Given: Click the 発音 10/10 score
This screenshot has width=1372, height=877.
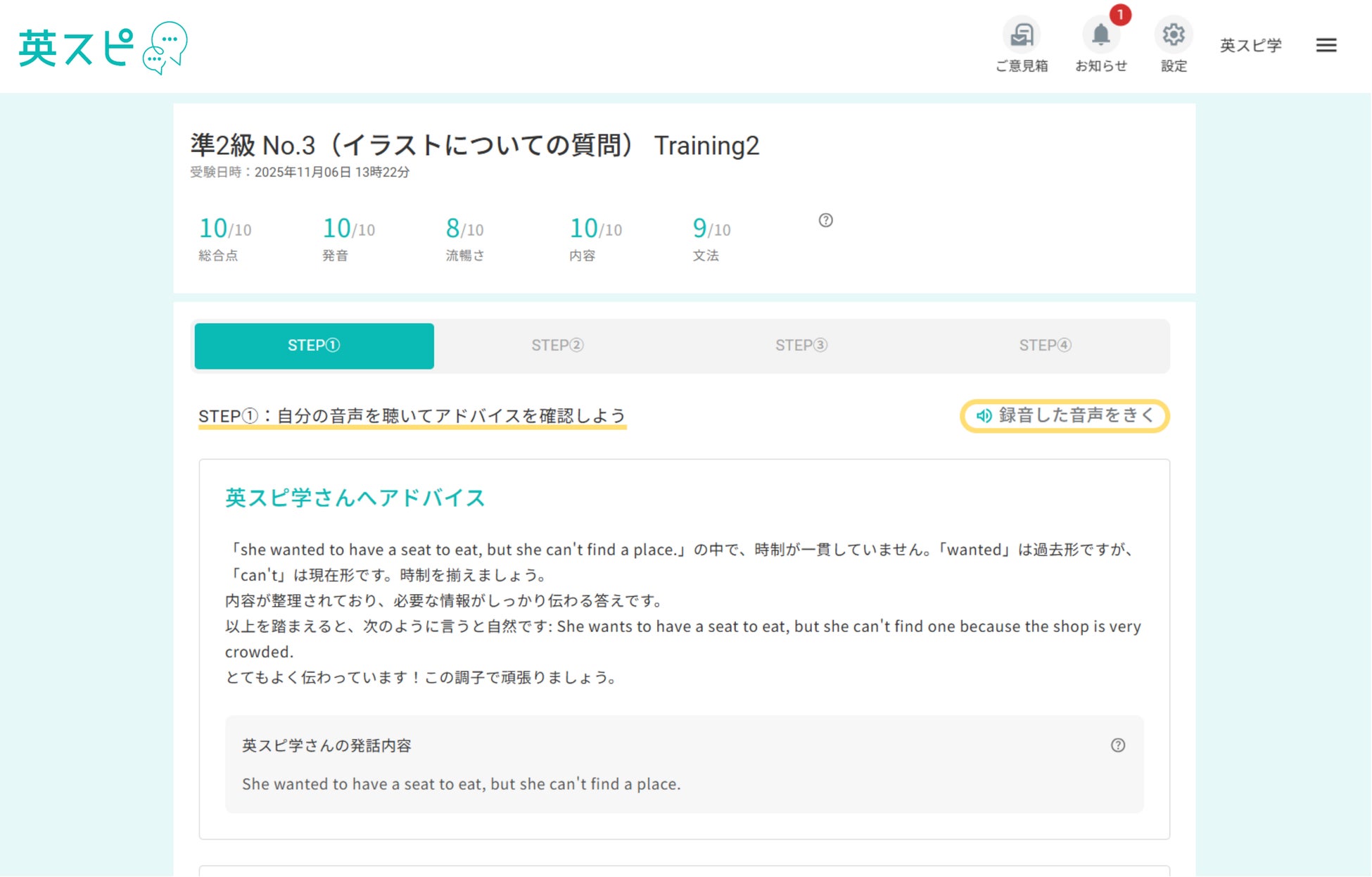Looking at the screenshot, I should click(x=348, y=229).
